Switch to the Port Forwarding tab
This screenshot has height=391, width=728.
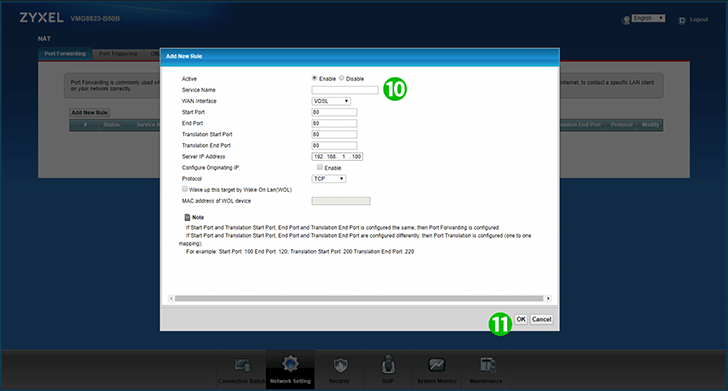pos(65,54)
